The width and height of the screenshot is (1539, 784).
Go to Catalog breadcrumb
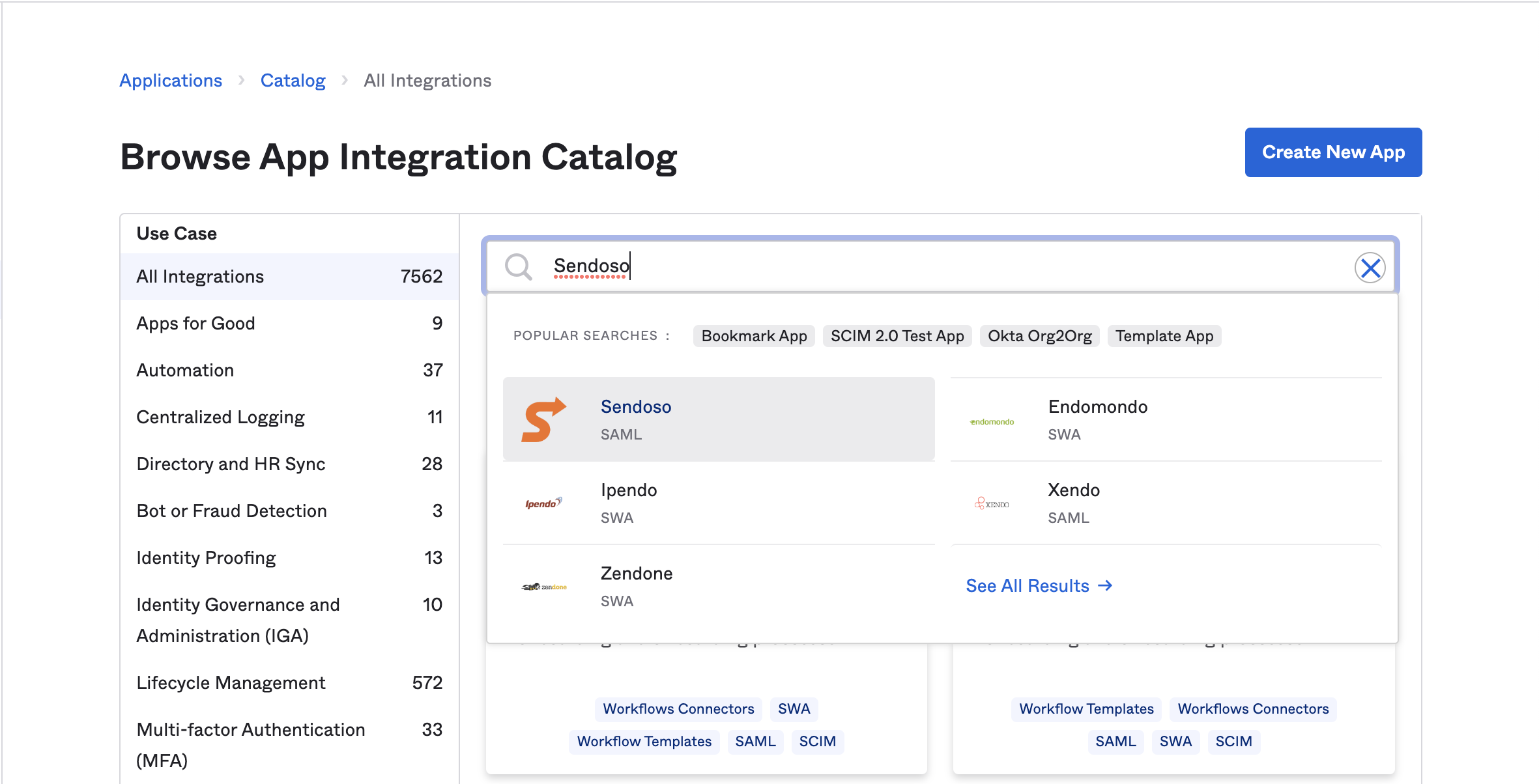coord(293,81)
